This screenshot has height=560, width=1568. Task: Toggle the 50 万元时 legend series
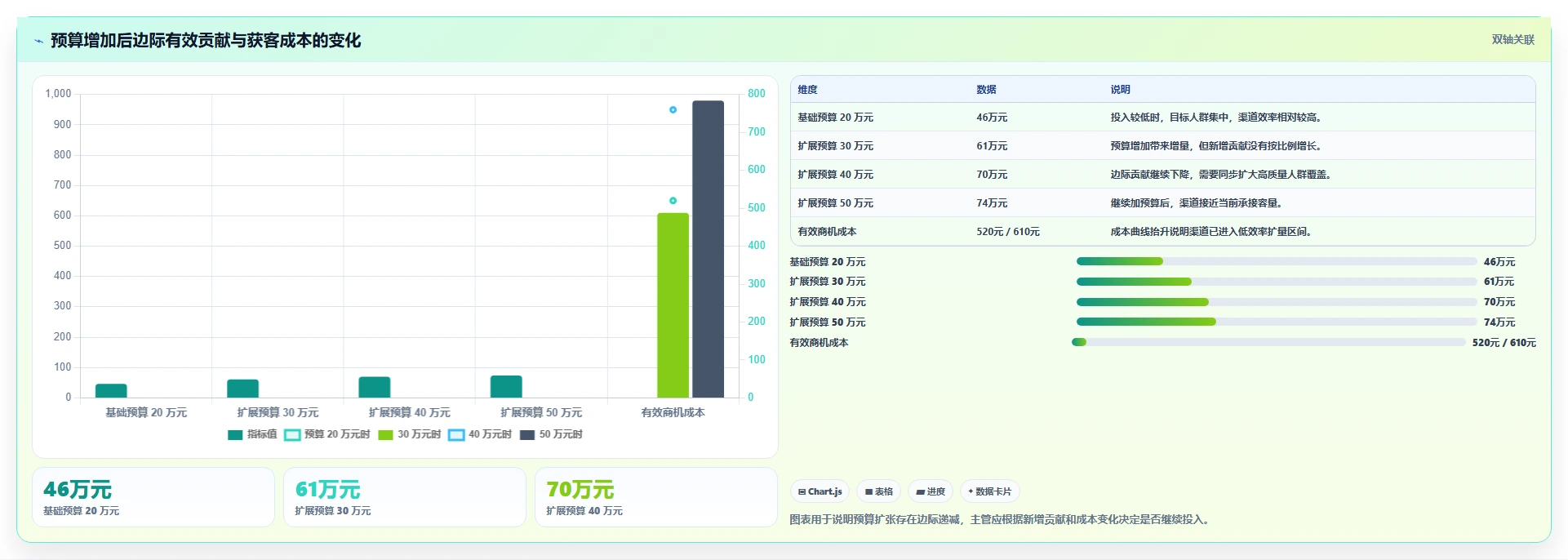pyautogui.click(x=551, y=434)
